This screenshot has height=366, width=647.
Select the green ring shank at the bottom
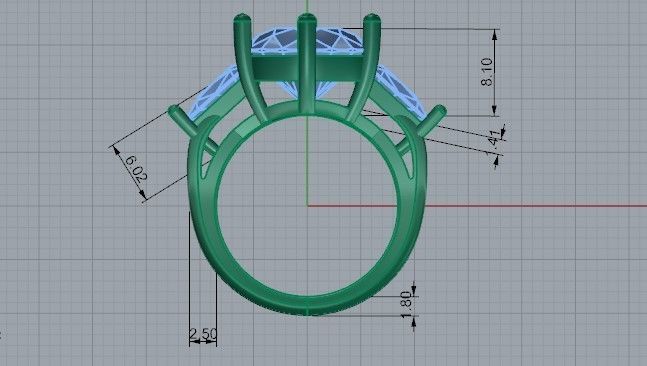click(x=307, y=305)
